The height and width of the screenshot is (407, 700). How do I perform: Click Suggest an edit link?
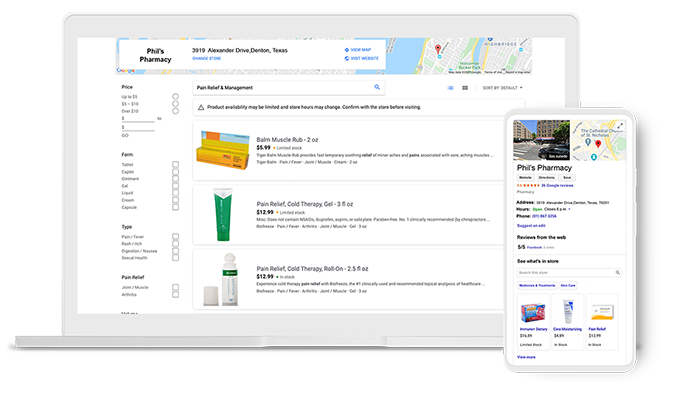pos(531,226)
